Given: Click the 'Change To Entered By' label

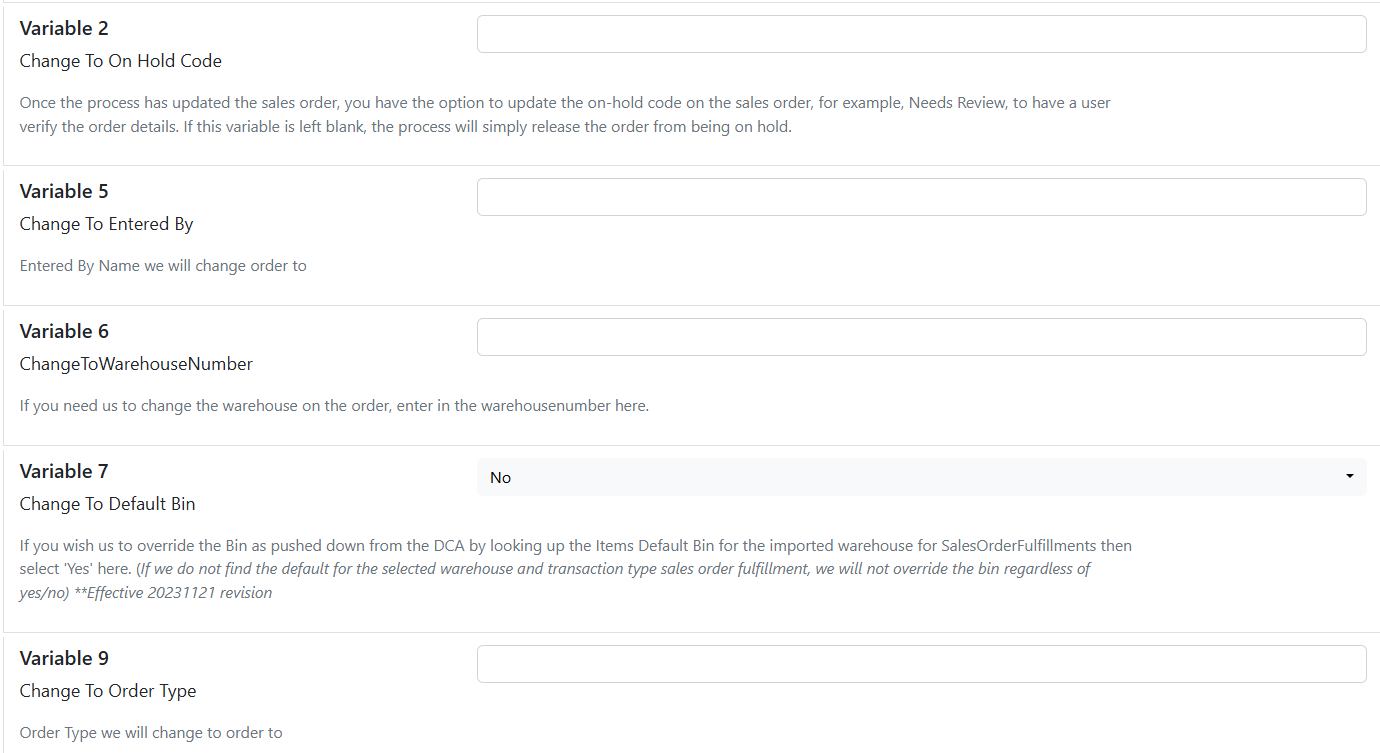Looking at the screenshot, I should click(106, 224).
